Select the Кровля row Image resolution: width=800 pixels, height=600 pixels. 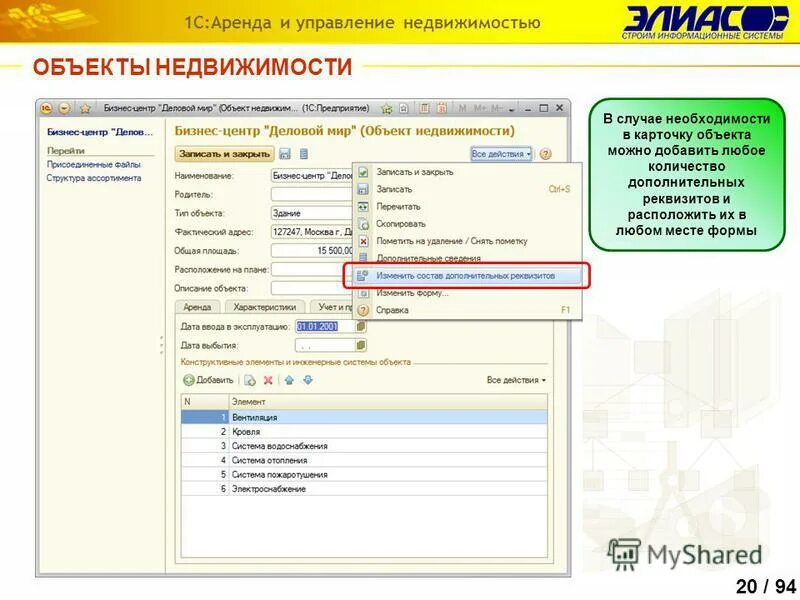click(364, 432)
